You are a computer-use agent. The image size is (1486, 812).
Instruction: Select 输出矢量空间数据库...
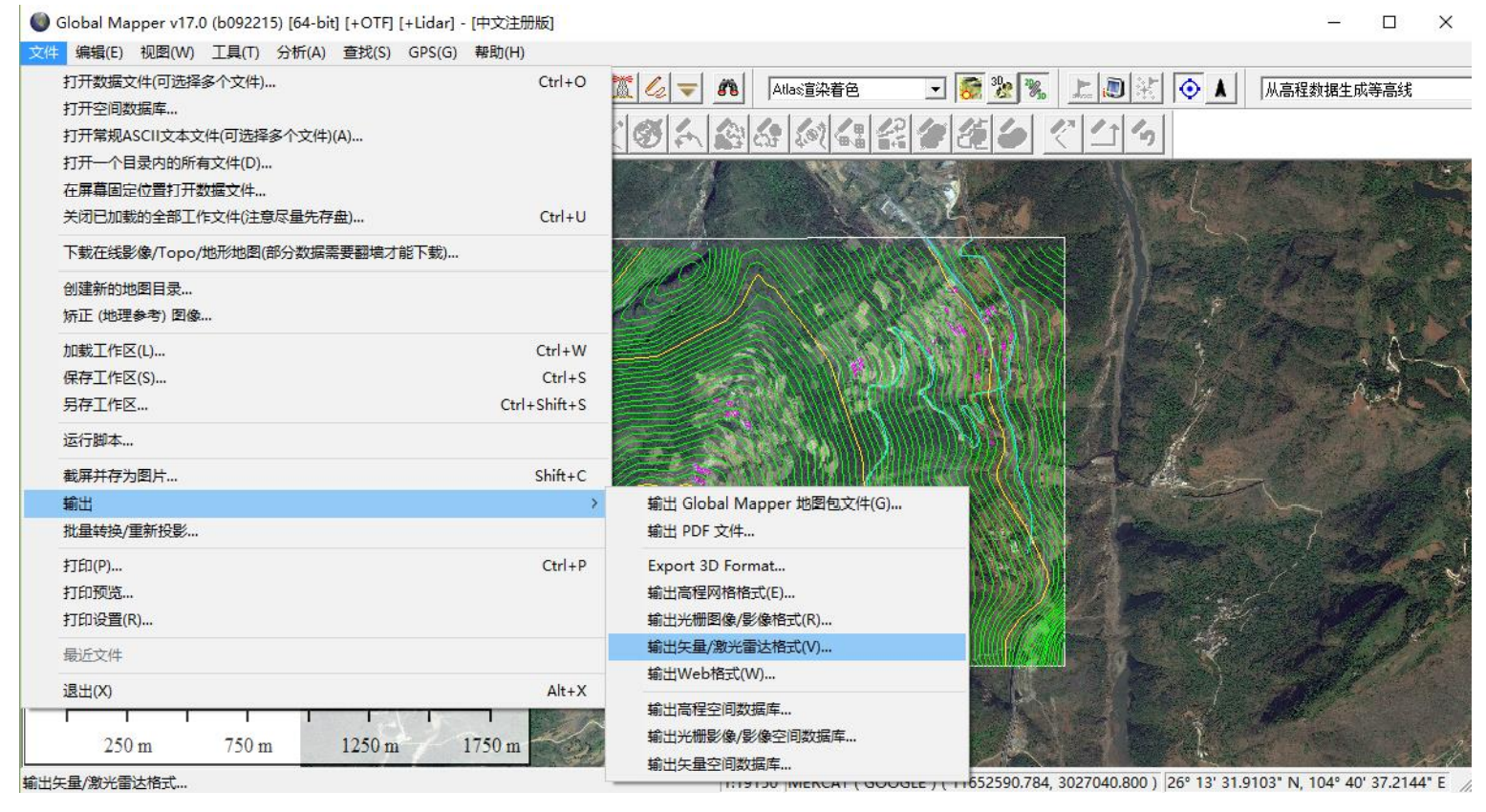(787, 764)
